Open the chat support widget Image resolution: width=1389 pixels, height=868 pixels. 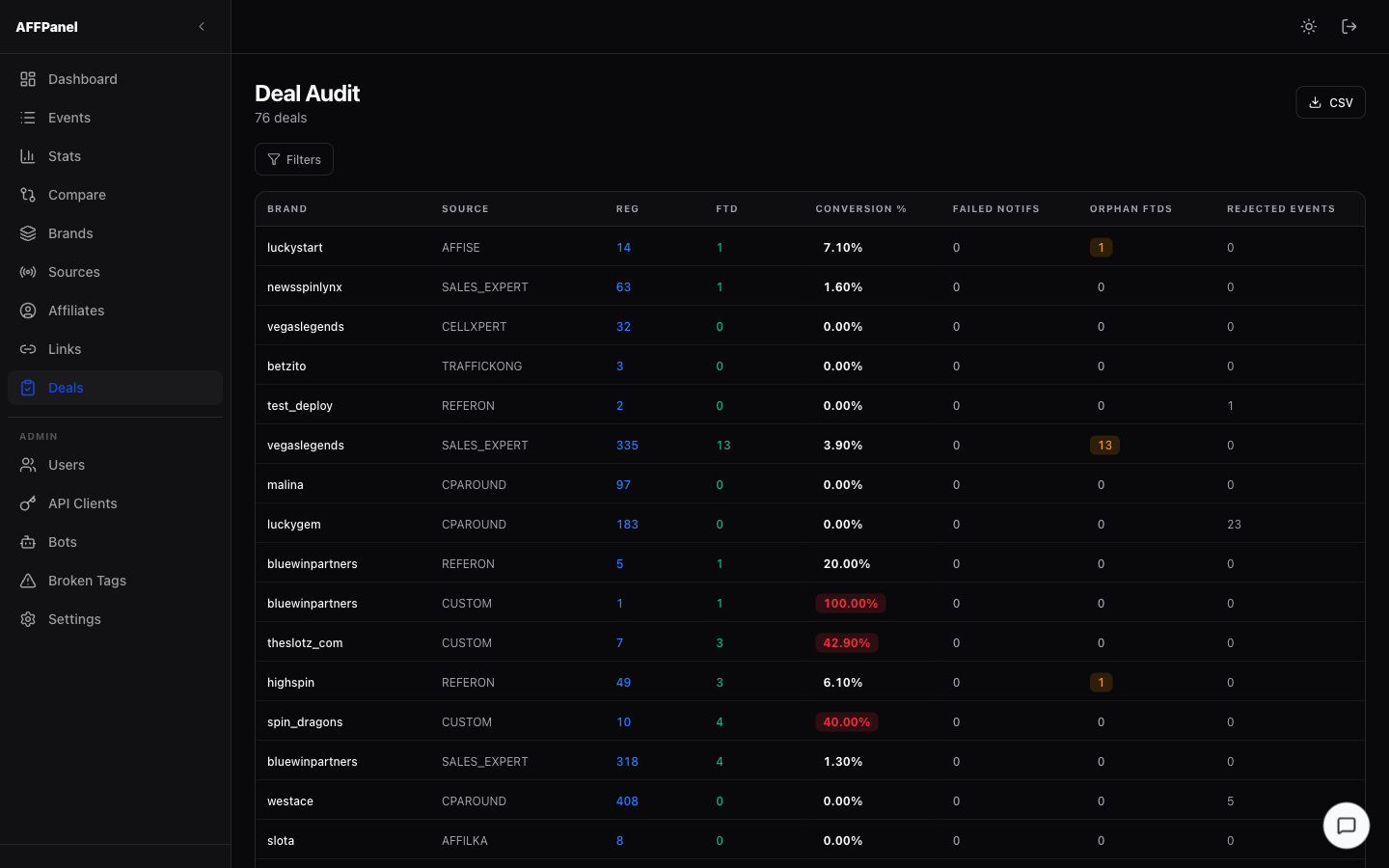pyautogui.click(x=1346, y=826)
